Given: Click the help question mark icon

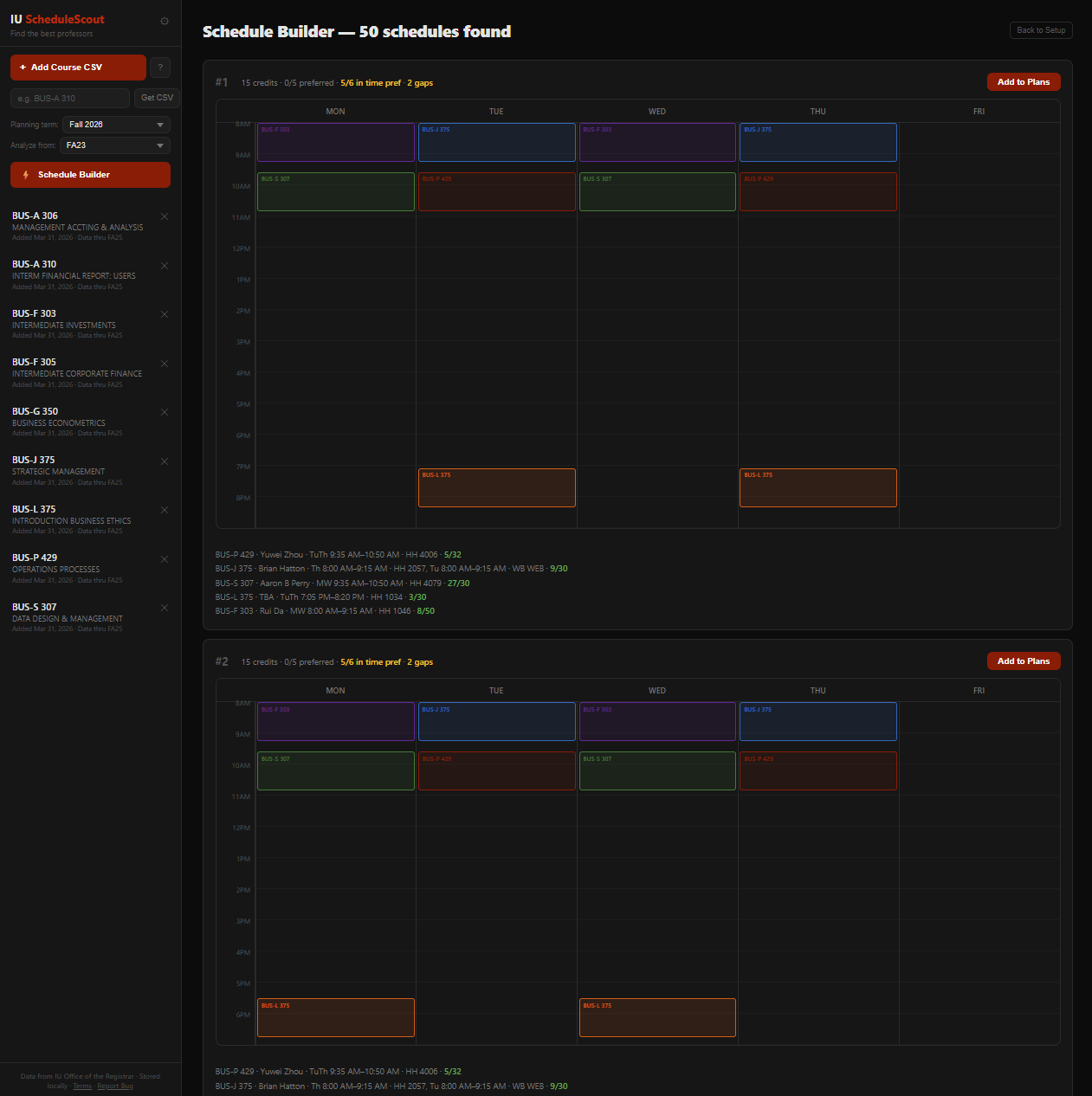Looking at the screenshot, I should pos(159,67).
